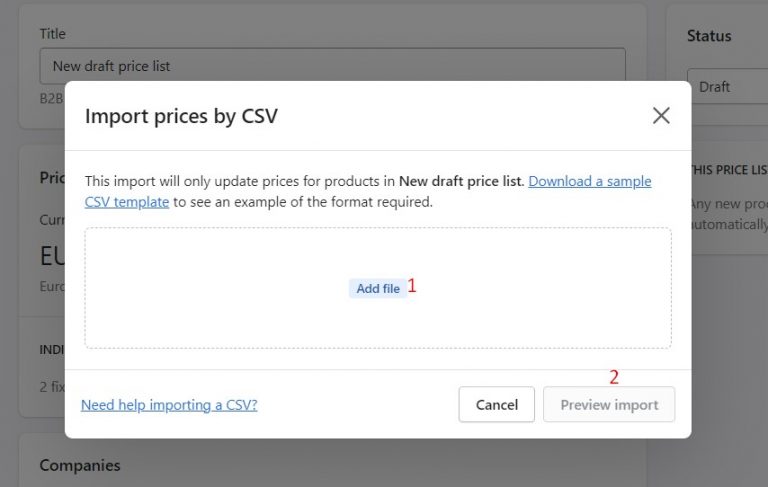The height and width of the screenshot is (487, 768).
Task: Focus the Title field containing New draft price list
Action: pyautogui.click(x=332, y=66)
